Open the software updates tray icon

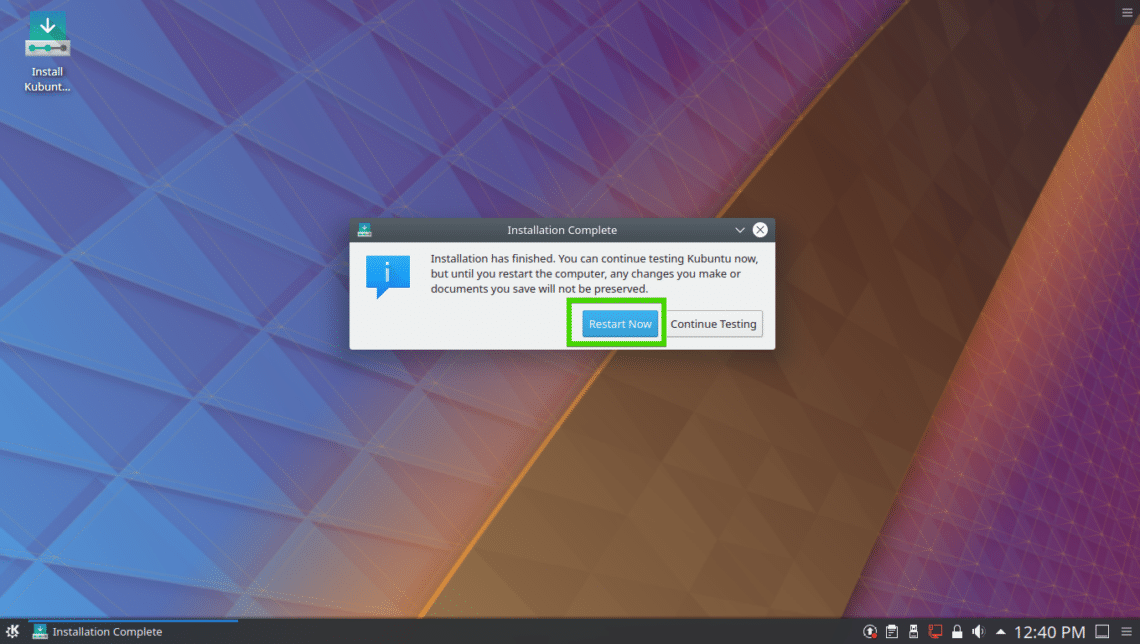870,632
